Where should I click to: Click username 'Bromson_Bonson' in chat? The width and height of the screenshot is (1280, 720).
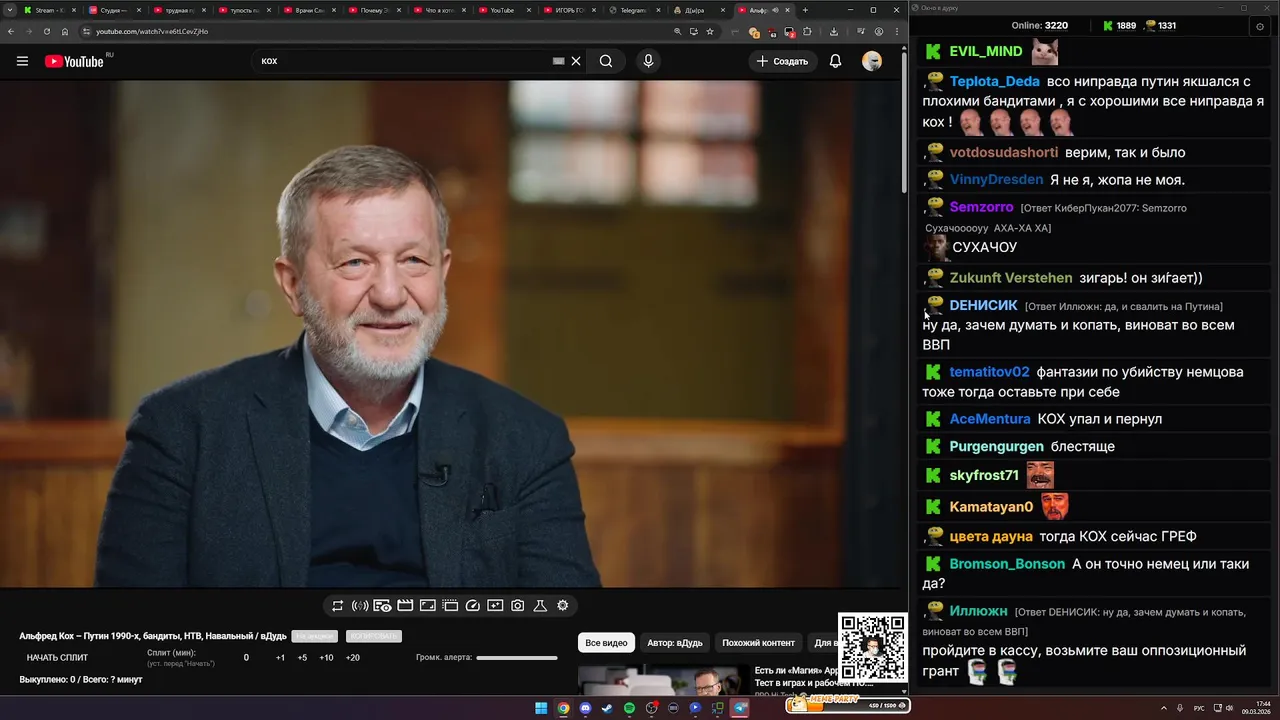pyautogui.click(x=1007, y=564)
